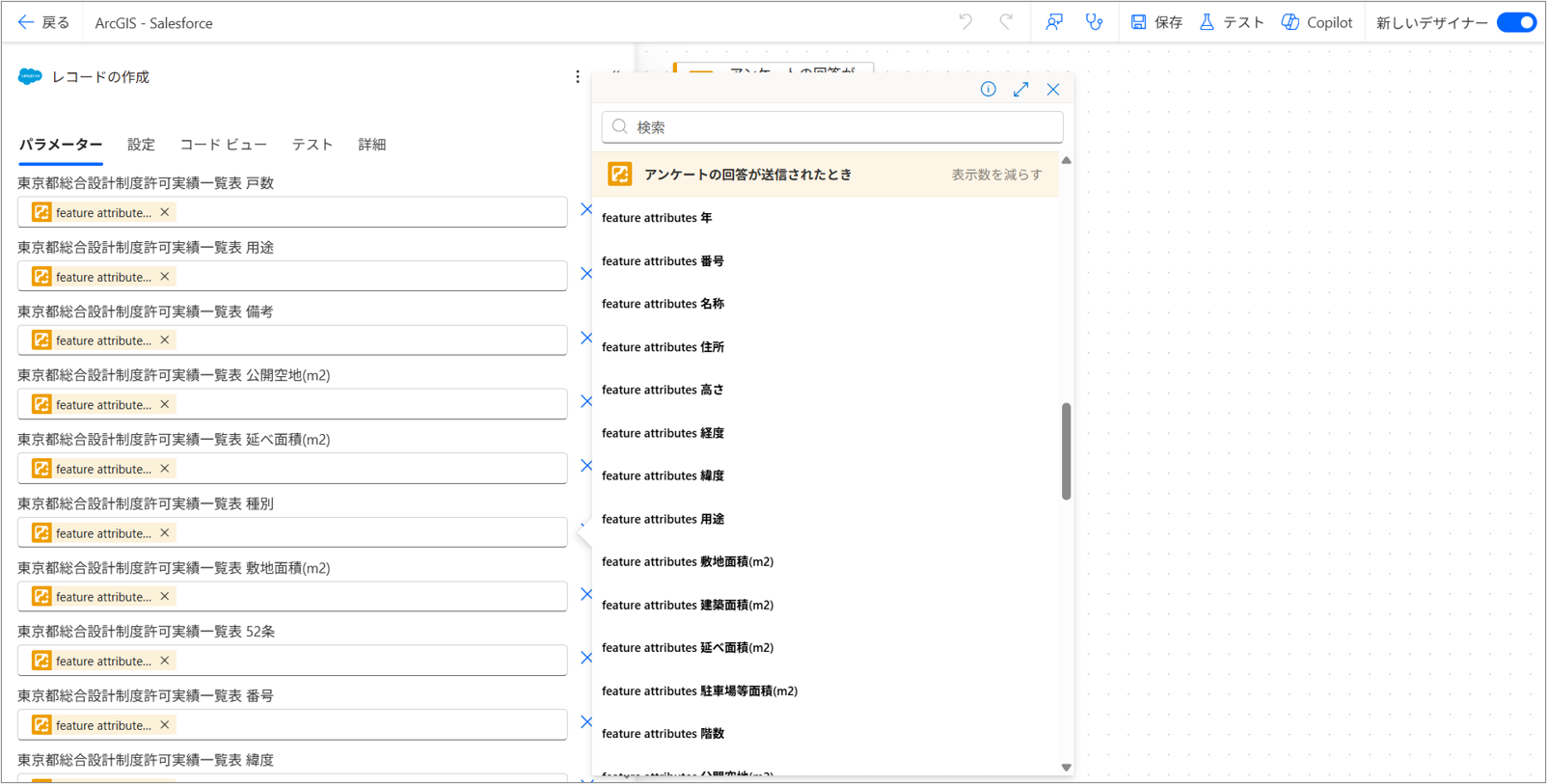Remove the token in the 種別 field
The width and height of the screenshot is (1547, 784).
point(165,532)
